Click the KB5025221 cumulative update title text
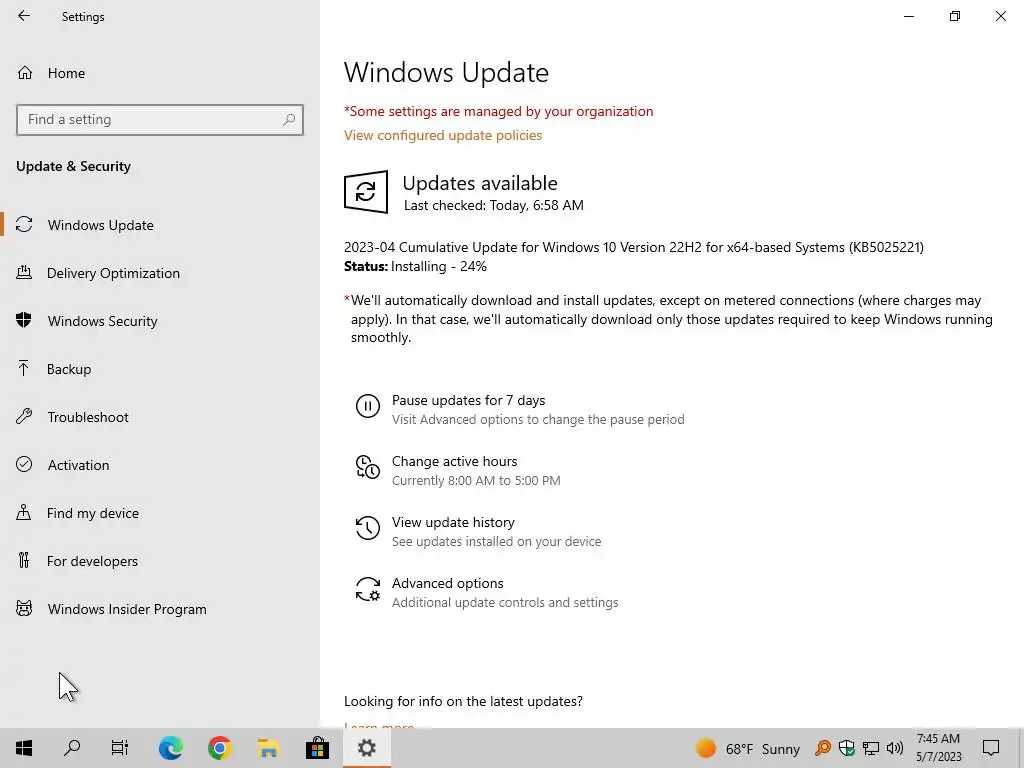1024x768 pixels. [633, 247]
